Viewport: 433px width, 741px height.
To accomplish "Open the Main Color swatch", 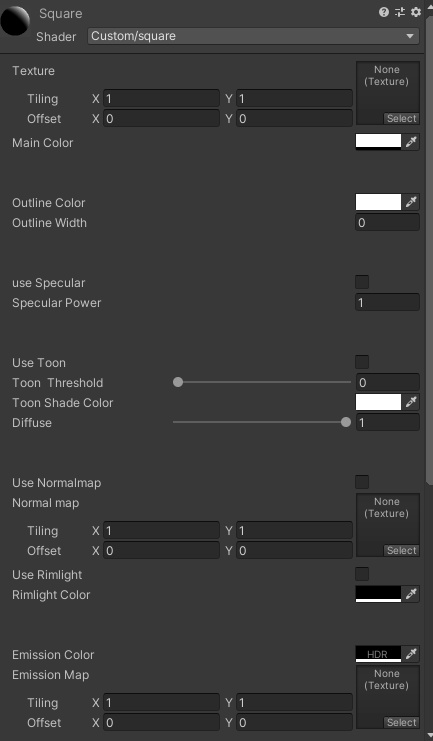I will tap(378, 141).
